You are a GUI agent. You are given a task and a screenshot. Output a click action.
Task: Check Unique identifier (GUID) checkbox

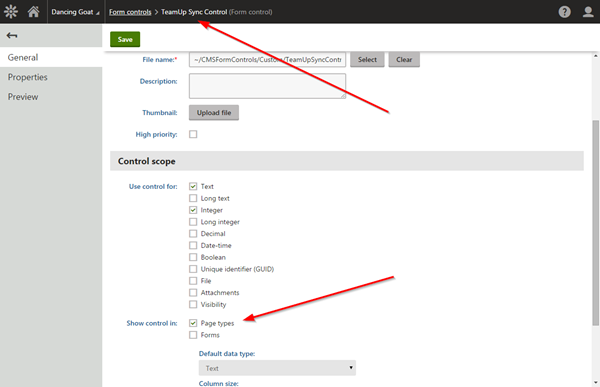pyautogui.click(x=193, y=269)
